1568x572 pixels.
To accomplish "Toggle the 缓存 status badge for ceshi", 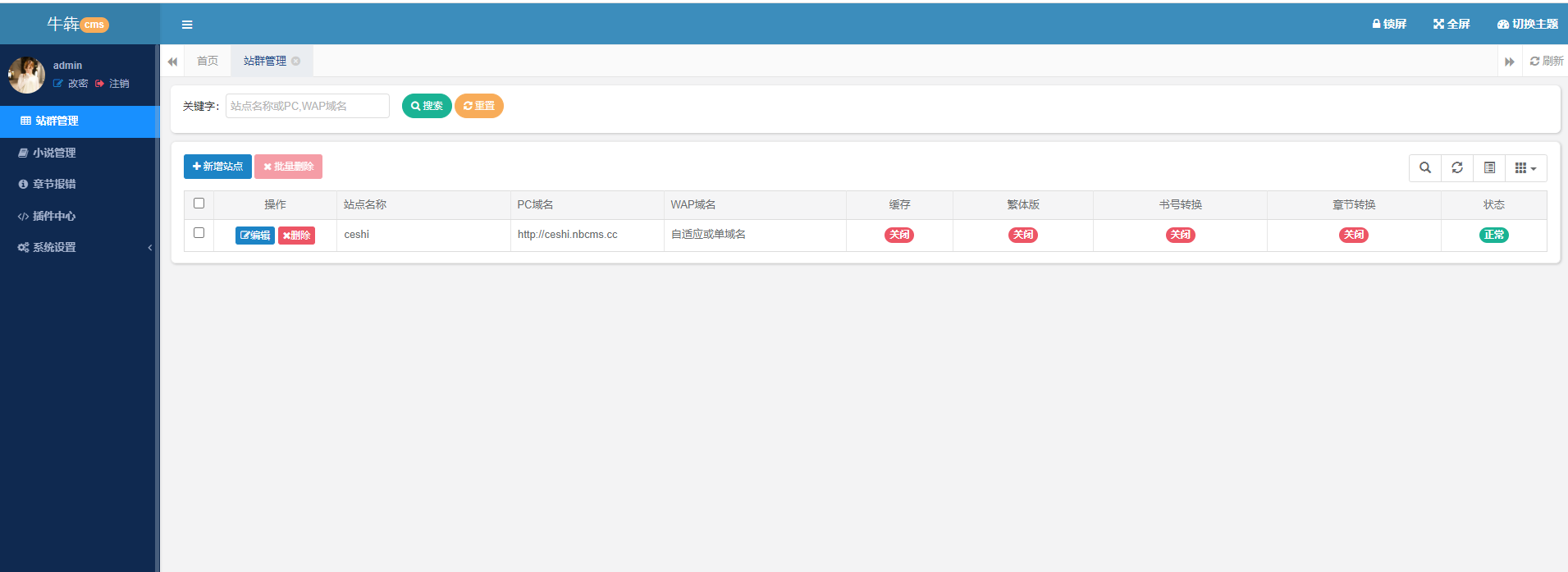I will point(899,235).
